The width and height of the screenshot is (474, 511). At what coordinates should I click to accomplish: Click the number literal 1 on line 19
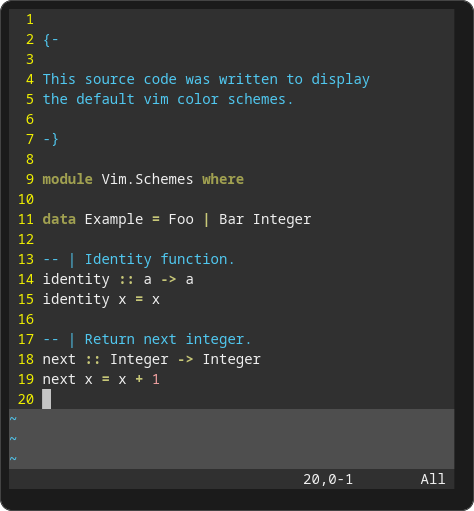(x=156, y=379)
